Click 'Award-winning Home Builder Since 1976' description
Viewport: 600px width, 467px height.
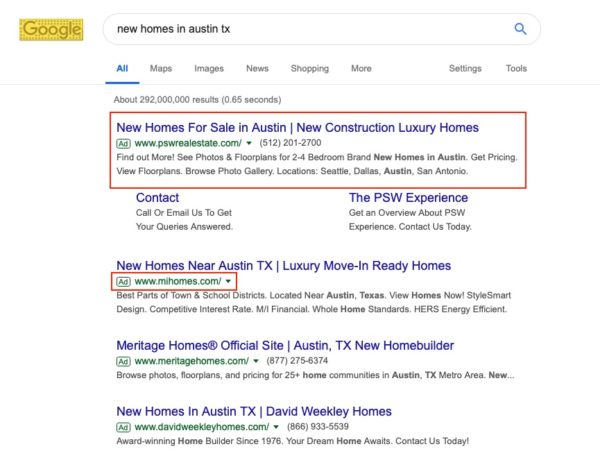click(x=293, y=441)
